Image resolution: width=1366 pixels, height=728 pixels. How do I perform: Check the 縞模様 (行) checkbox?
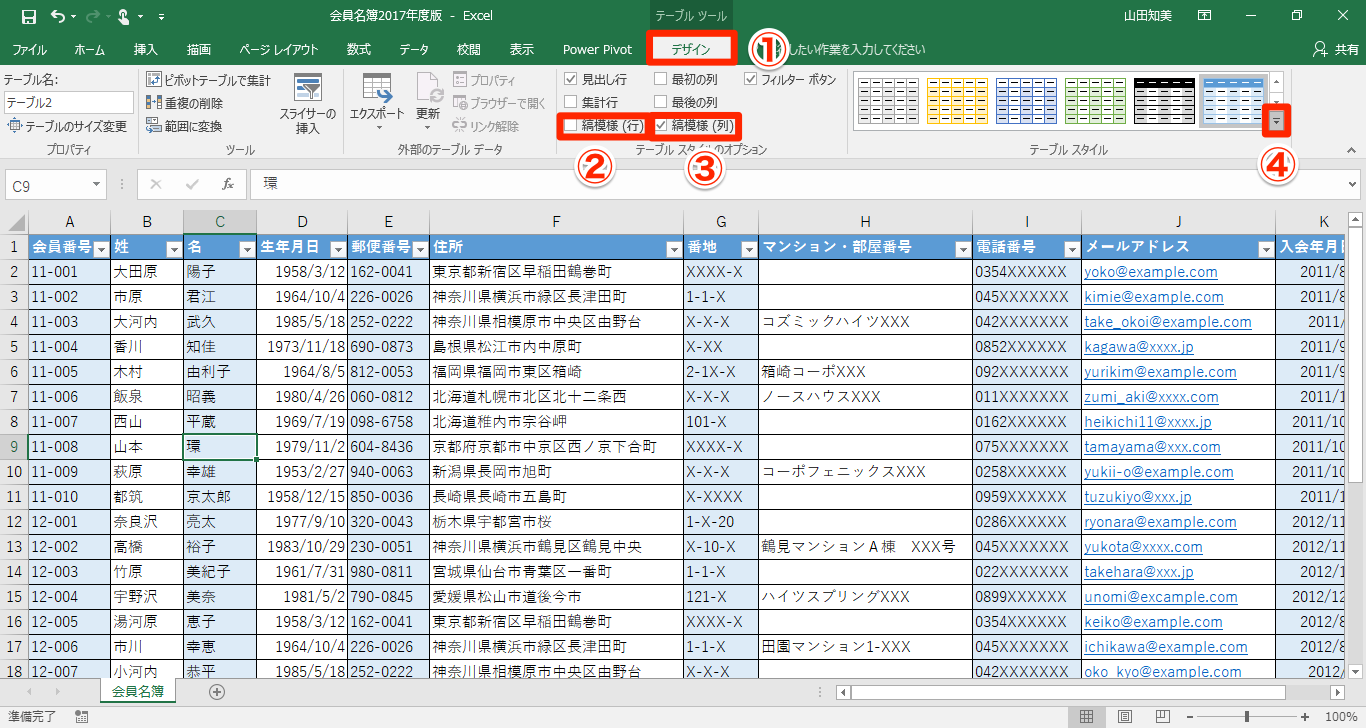[570, 126]
